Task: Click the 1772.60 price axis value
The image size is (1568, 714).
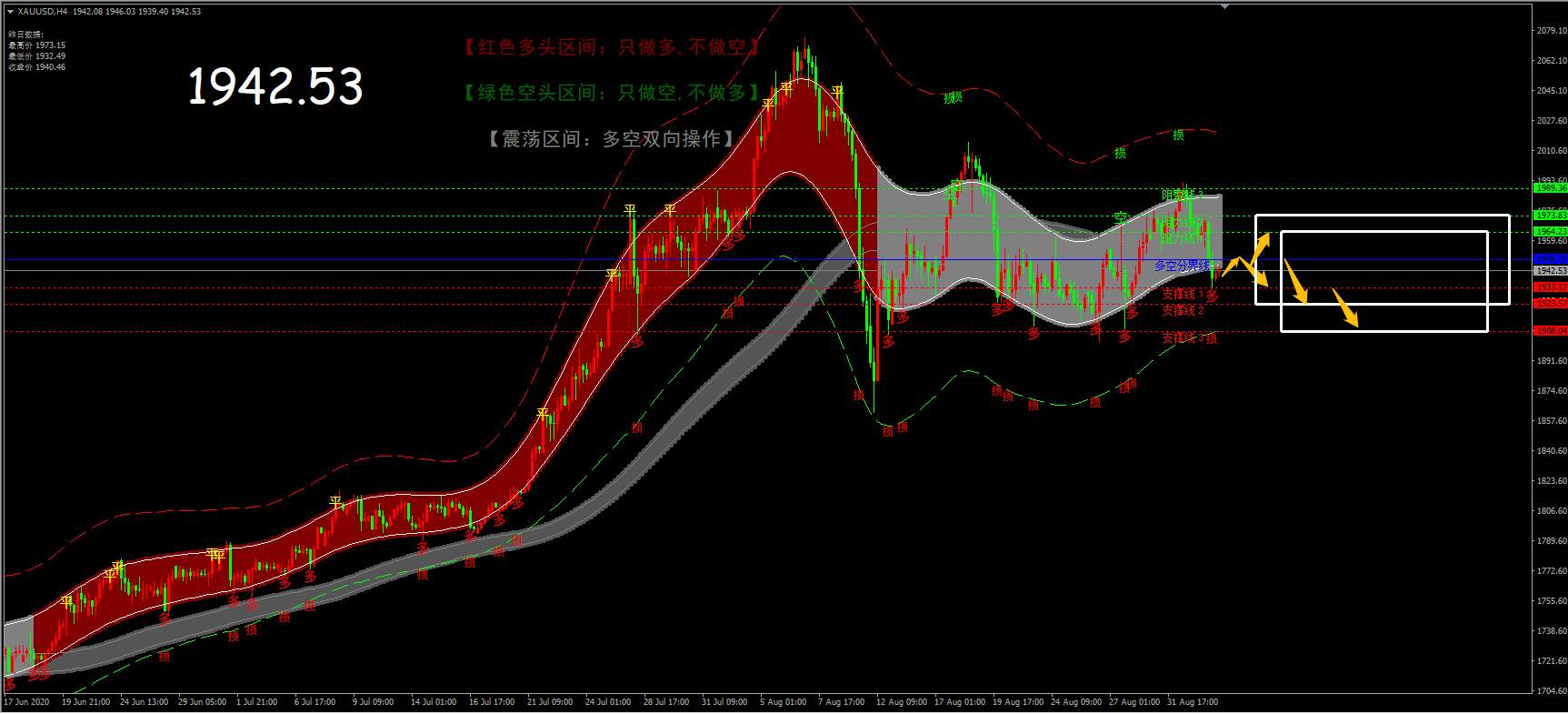Action: coord(1552,571)
